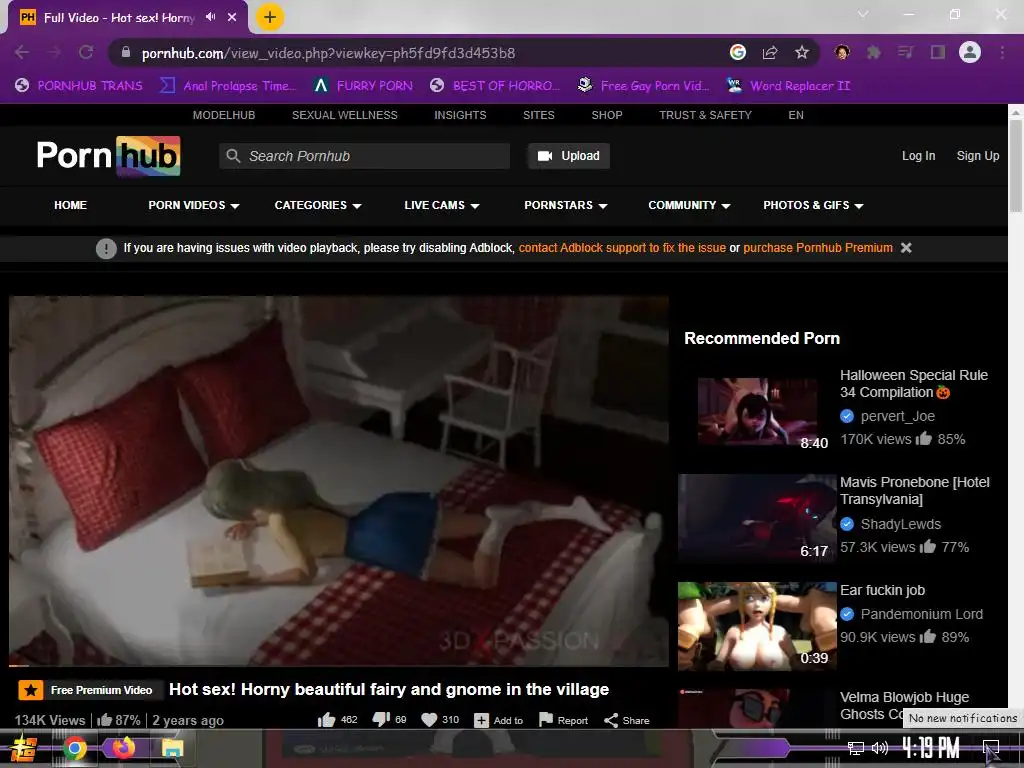The width and height of the screenshot is (1024, 768).
Task: Like the video with thumbs up
Action: click(x=327, y=720)
